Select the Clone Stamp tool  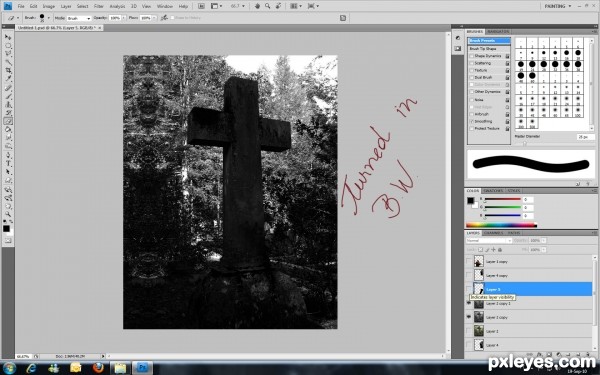pos(8,104)
